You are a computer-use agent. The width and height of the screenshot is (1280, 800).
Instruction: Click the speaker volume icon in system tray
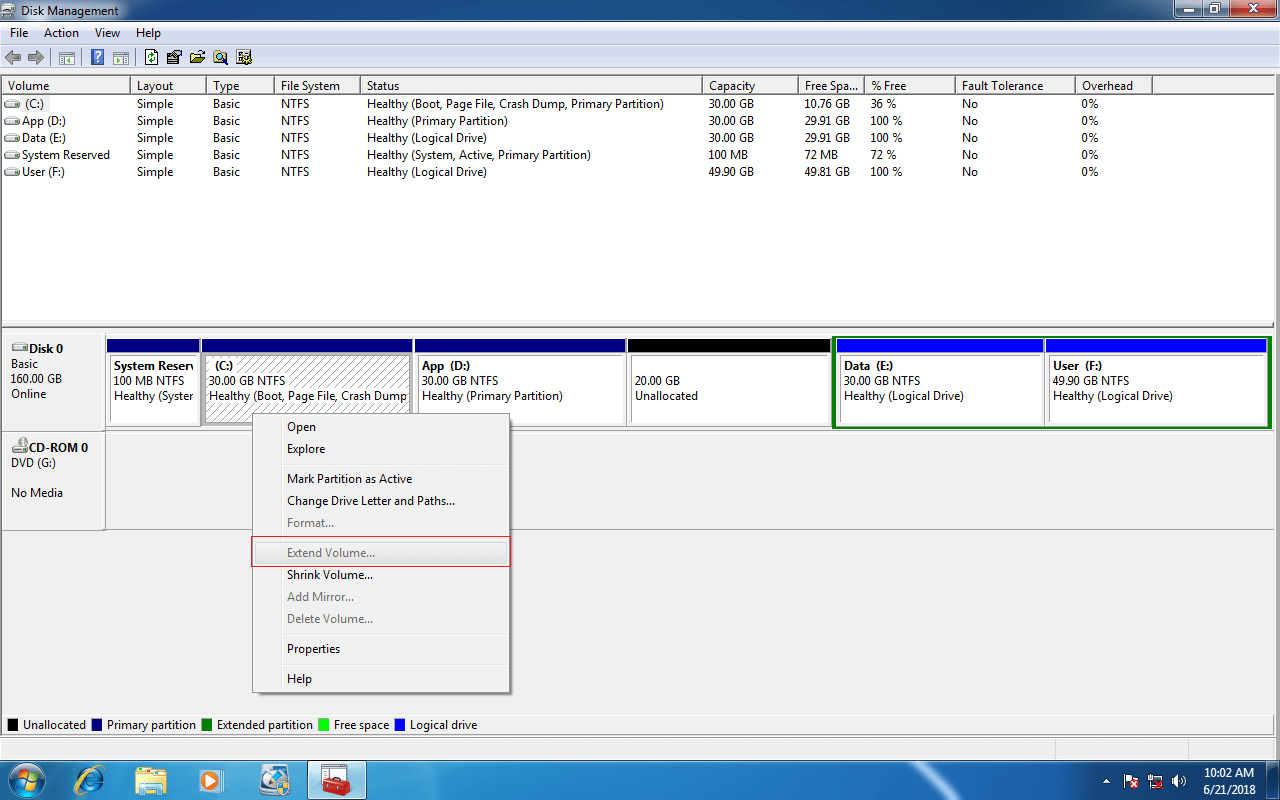1179,781
